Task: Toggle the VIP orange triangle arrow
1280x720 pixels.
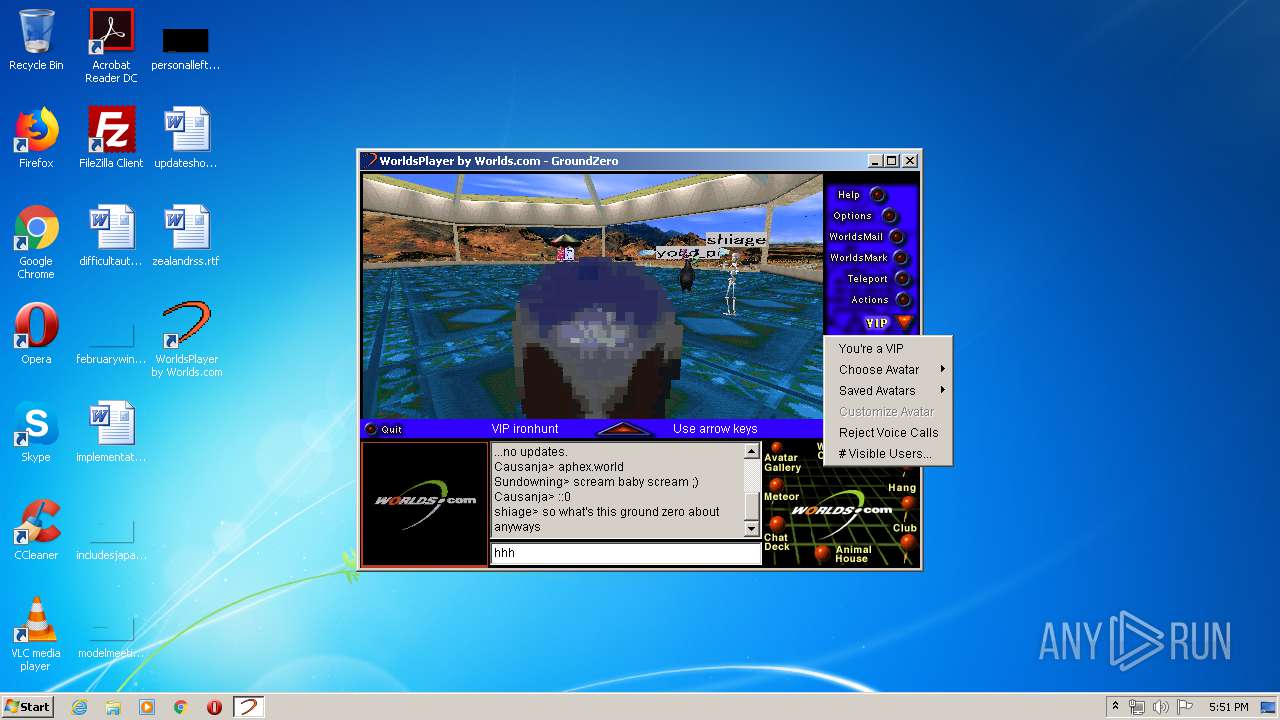Action: [x=904, y=322]
